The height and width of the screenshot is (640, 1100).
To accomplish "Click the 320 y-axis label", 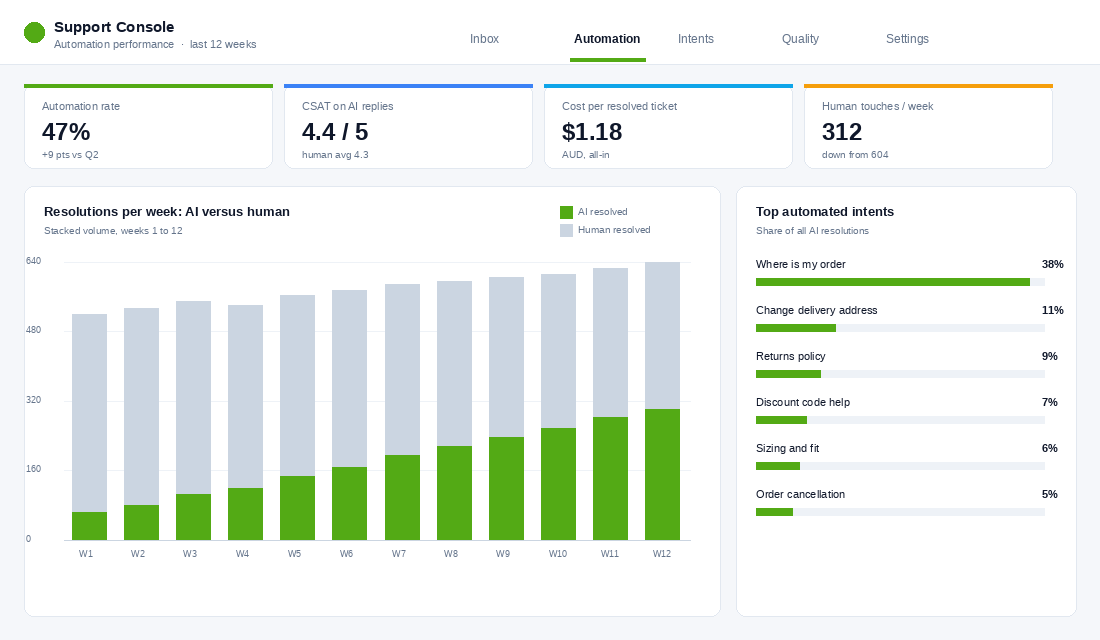I will coord(34,400).
